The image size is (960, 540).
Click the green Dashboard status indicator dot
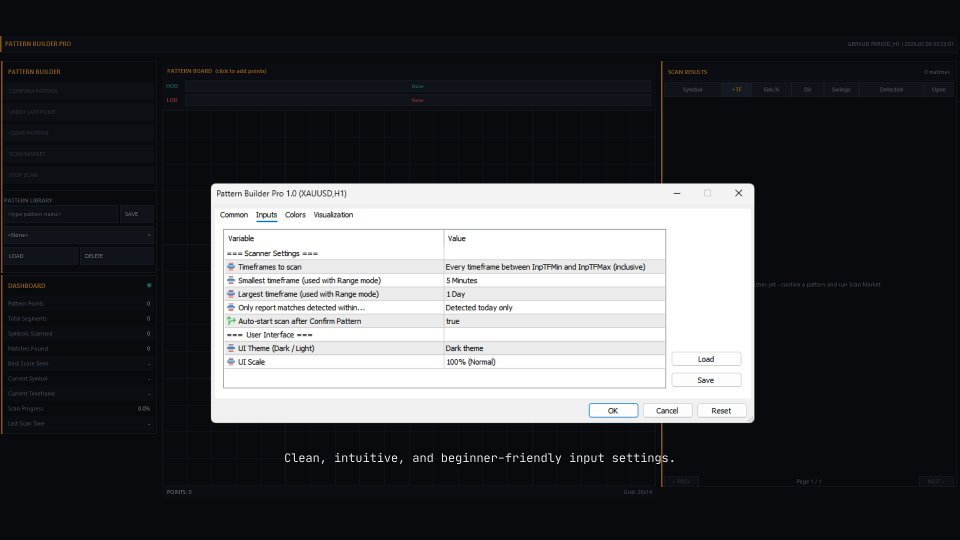pyautogui.click(x=149, y=285)
